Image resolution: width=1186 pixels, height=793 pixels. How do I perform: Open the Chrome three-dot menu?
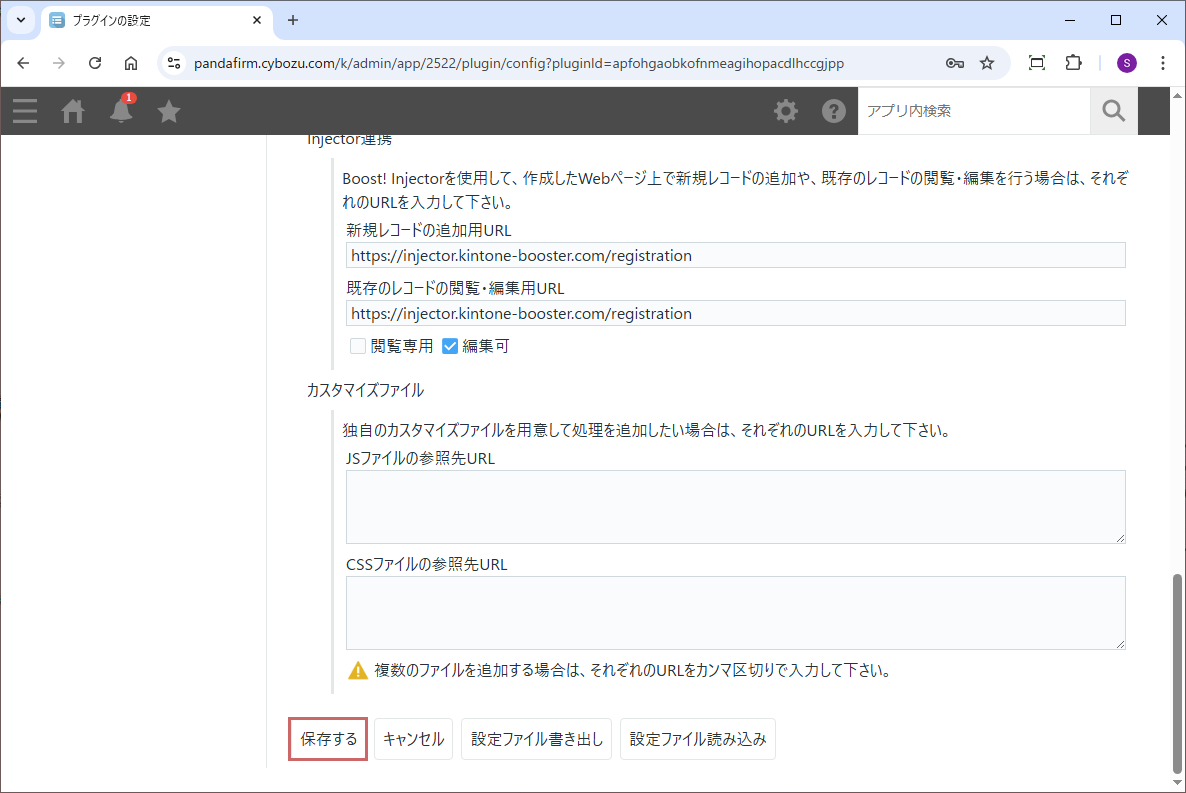tap(1162, 63)
